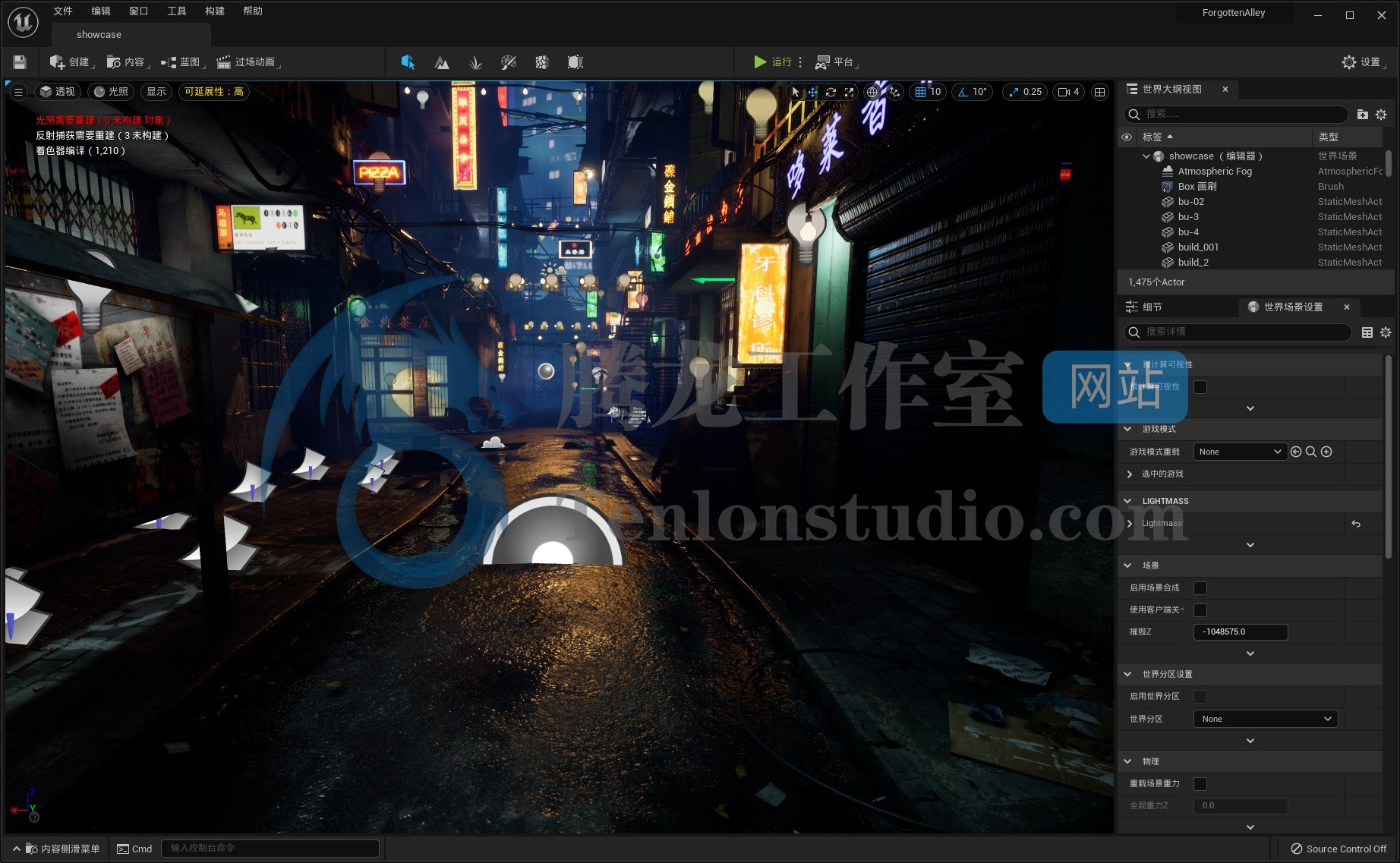
Task: Toggle the 预计算可视性 checkbox
Action: click(x=1200, y=387)
